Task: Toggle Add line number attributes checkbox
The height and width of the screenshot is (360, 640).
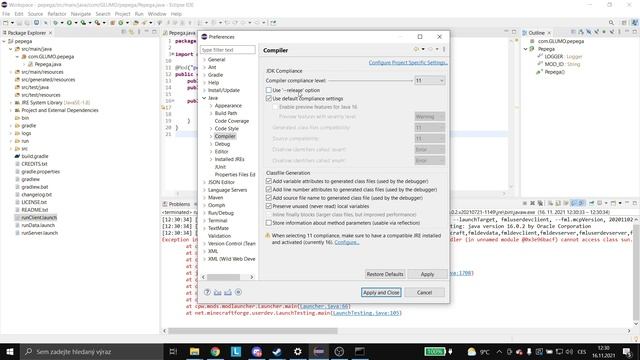Action: point(269,189)
